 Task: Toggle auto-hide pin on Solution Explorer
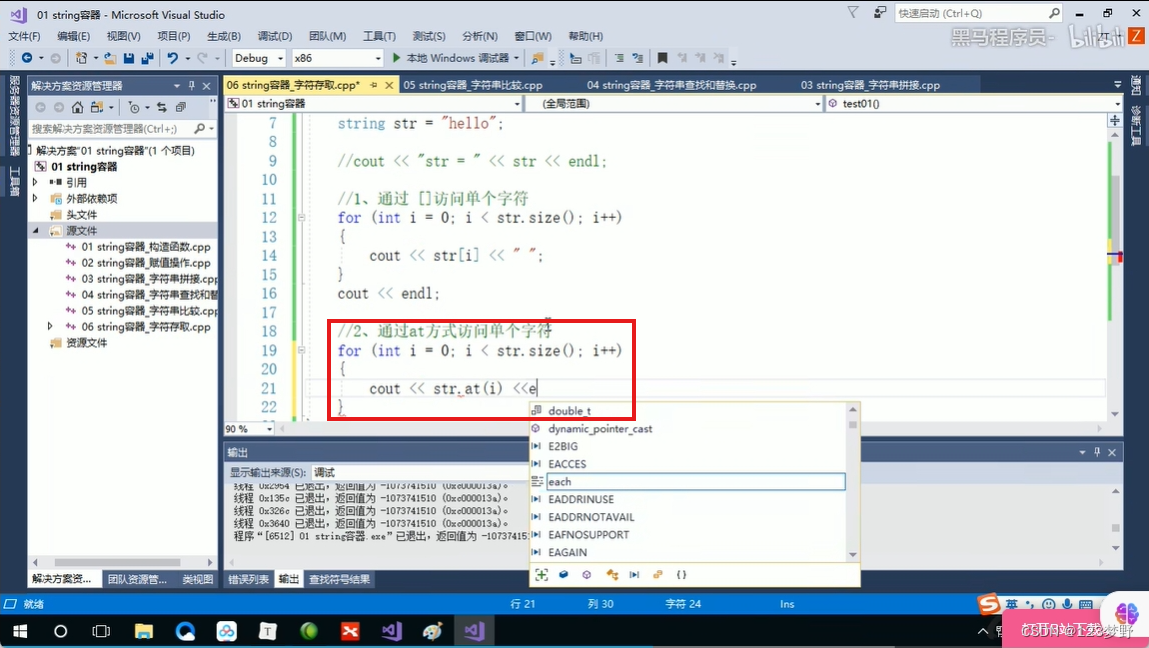click(191, 85)
